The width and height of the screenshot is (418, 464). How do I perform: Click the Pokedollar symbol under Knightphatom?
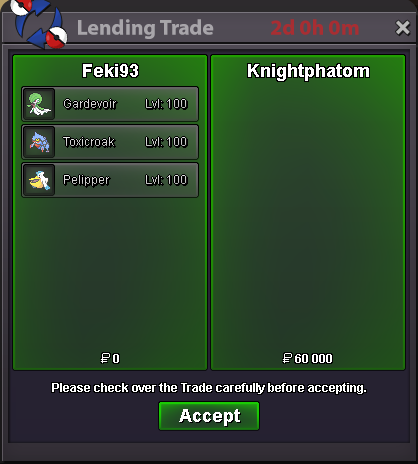pyautogui.click(x=287, y=358)
